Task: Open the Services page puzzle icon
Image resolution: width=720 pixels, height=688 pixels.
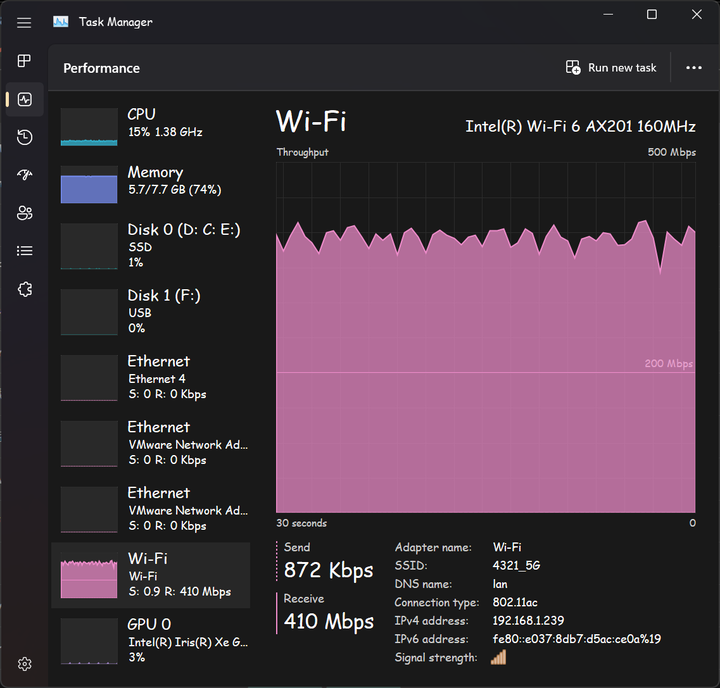Action: point(24,289)
